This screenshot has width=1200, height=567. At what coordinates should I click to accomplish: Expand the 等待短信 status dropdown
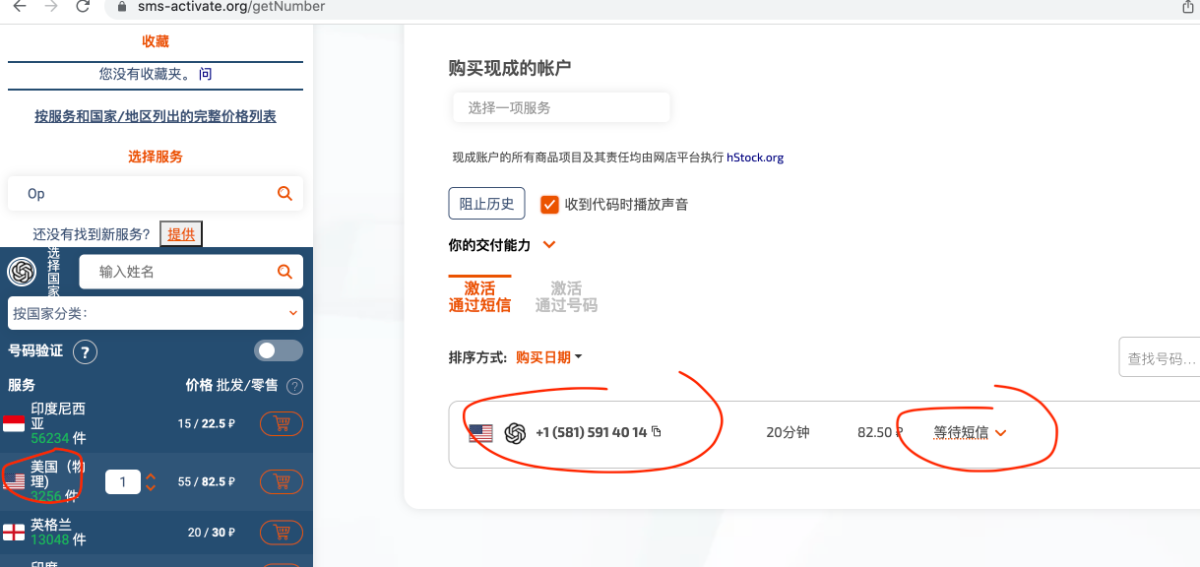coord(970,433)
